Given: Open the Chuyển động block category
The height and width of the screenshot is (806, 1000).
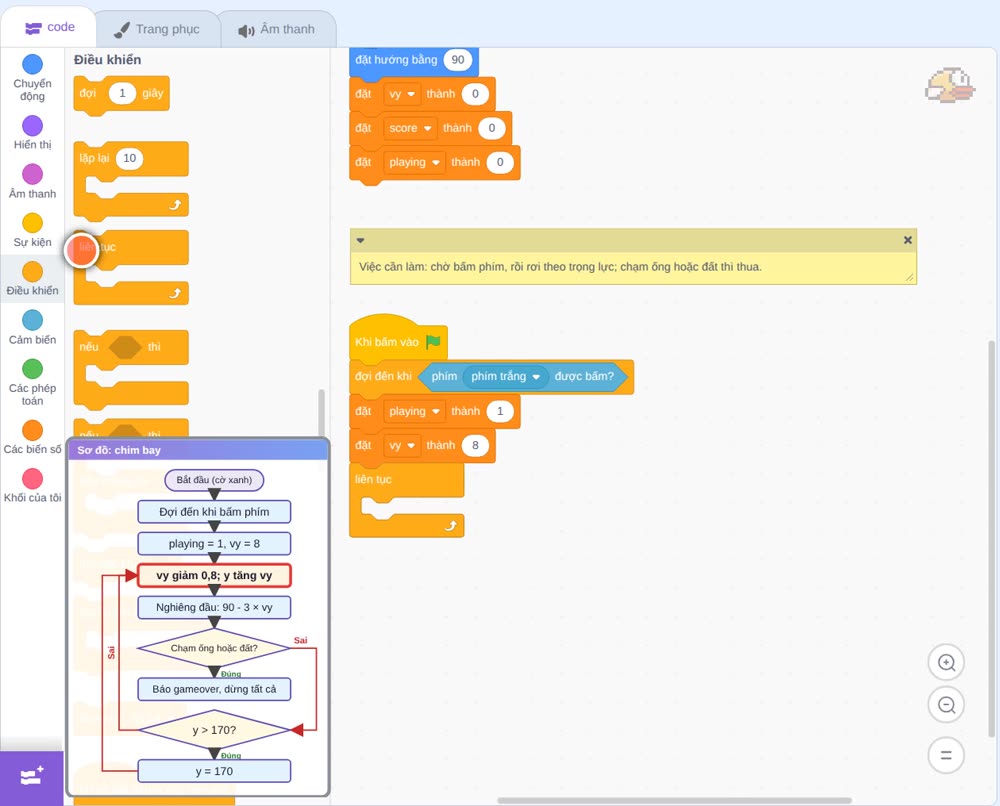Looking at the screenshot, I should pyautogui.click(x=32, y=77).
